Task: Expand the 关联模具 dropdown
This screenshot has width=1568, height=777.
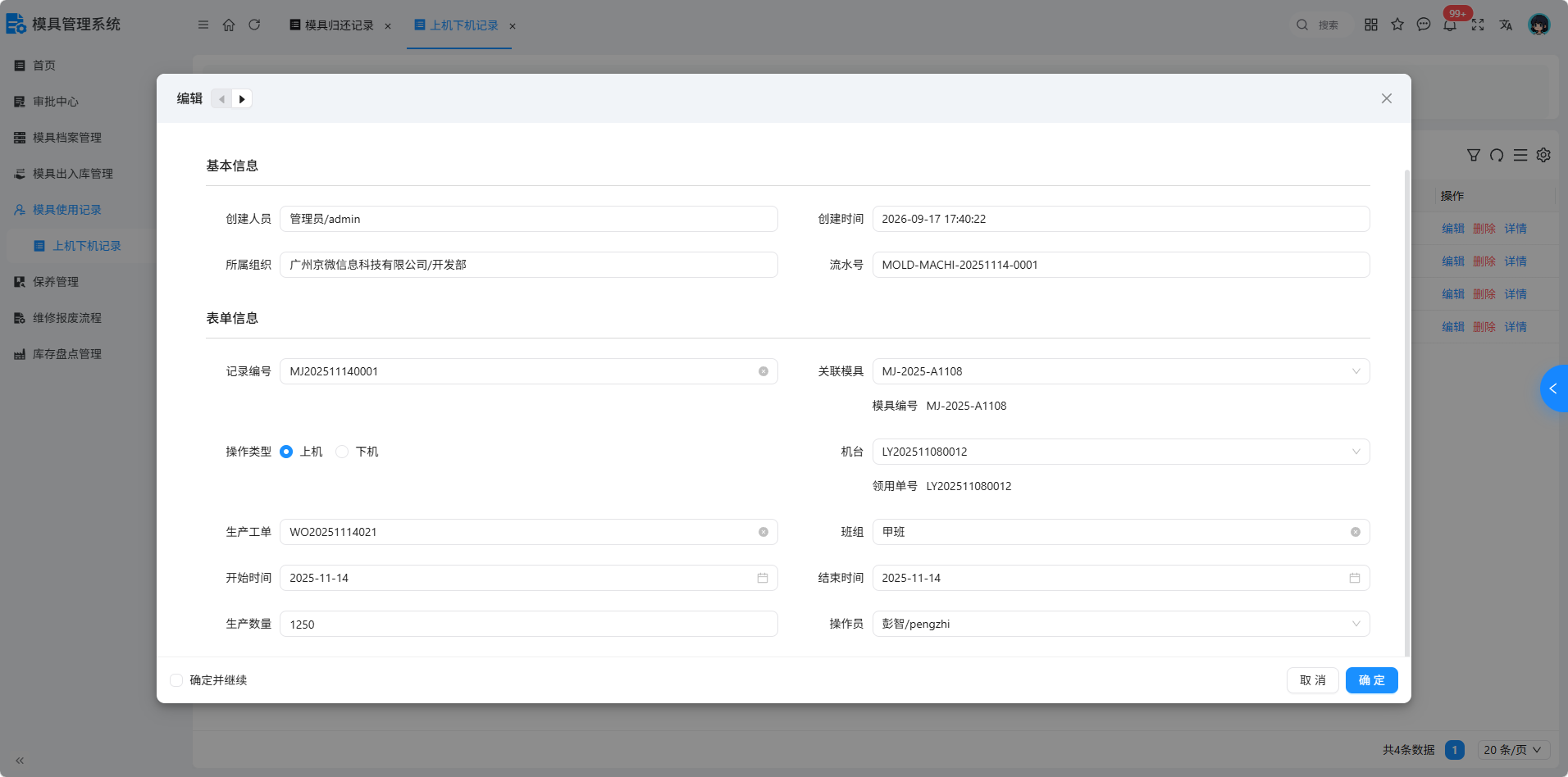Action: click(x=1120, y=371)
